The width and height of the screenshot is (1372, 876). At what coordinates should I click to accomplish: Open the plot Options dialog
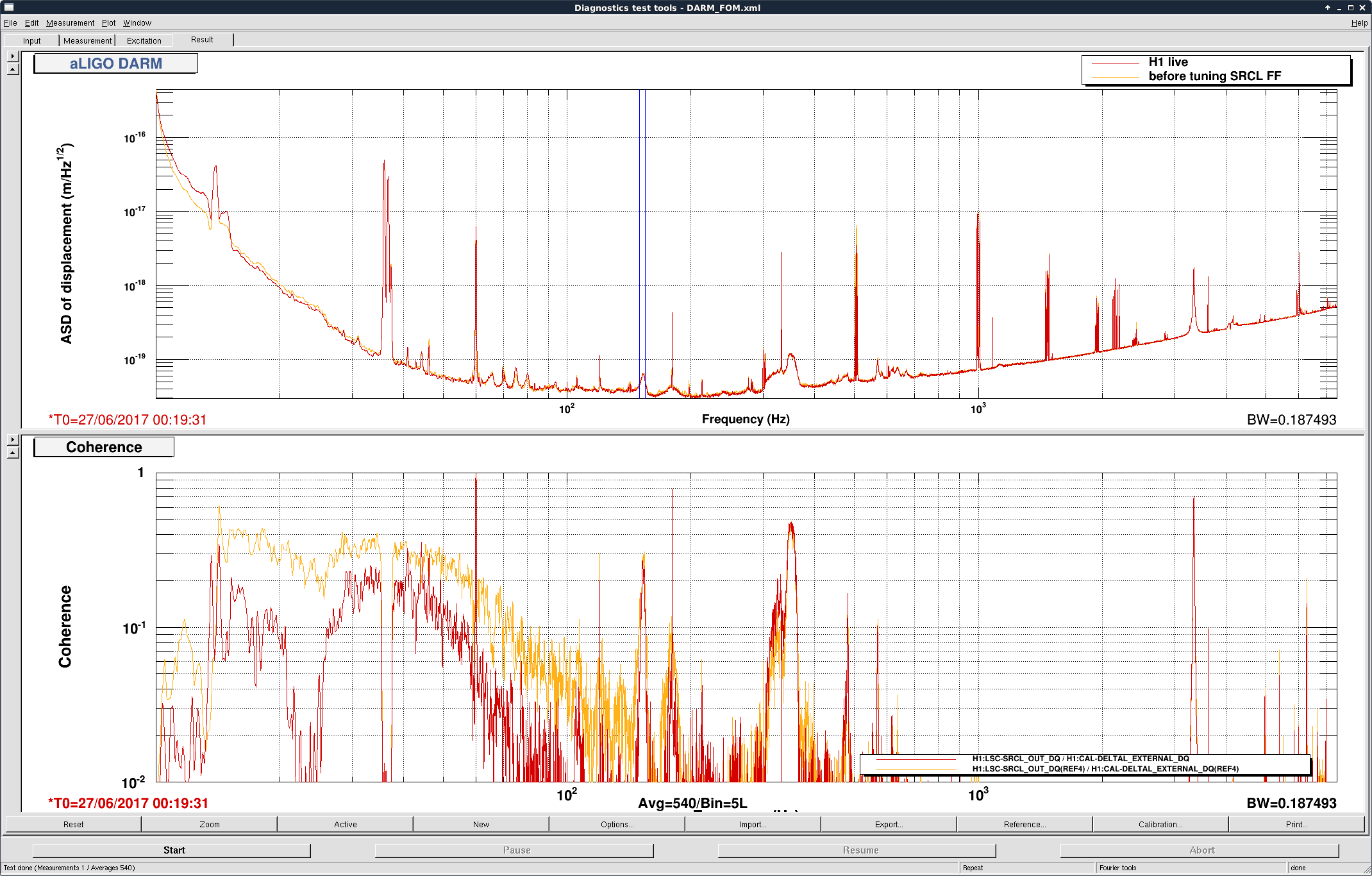click(x=617, y=825)
